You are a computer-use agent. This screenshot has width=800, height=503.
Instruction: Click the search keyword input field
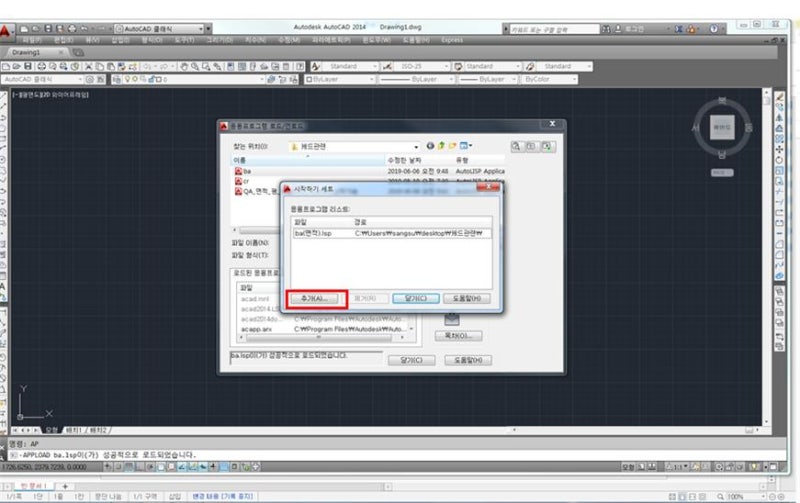coord(554,30)
